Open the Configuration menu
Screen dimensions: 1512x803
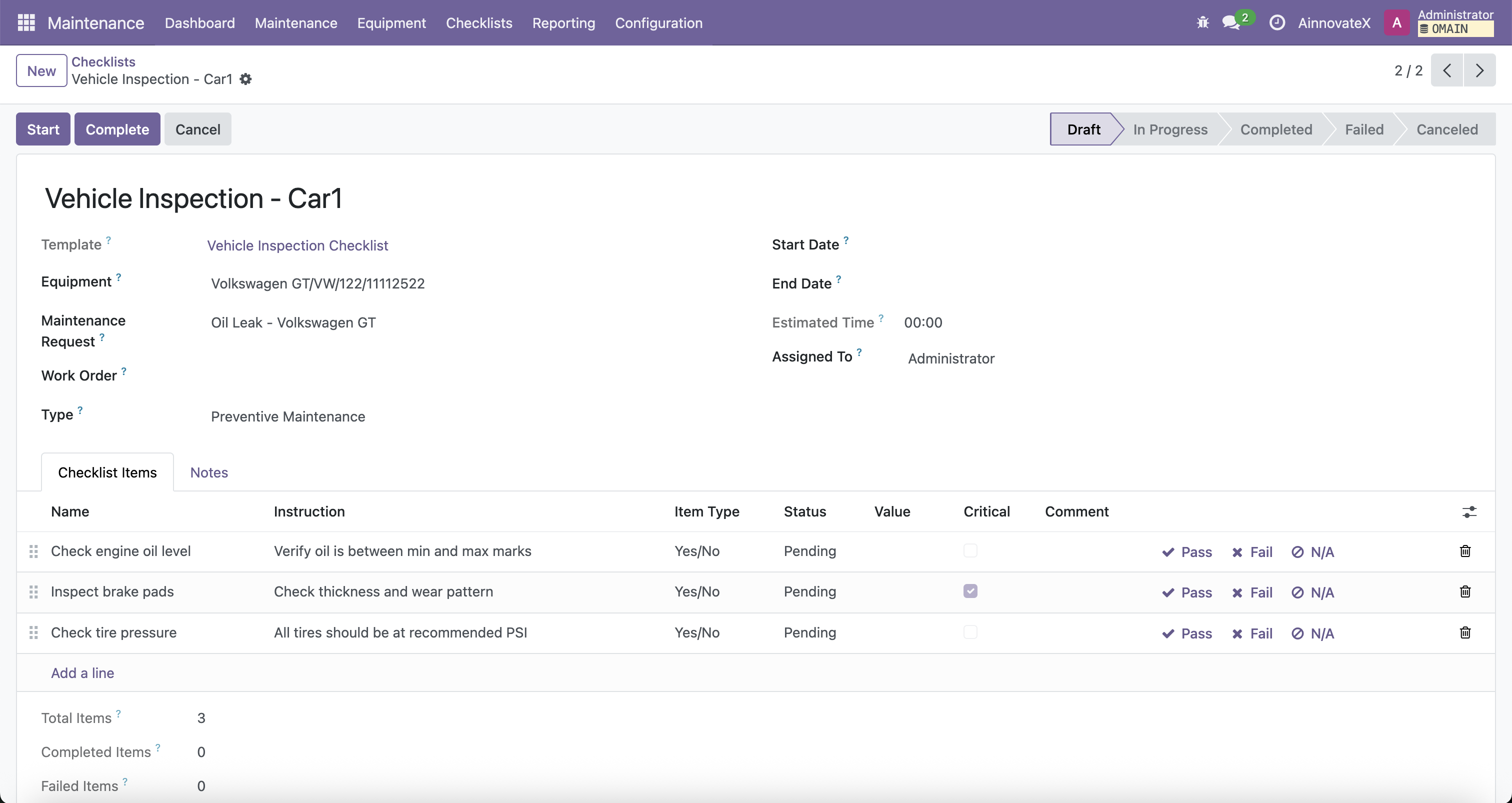pos(658,23)
